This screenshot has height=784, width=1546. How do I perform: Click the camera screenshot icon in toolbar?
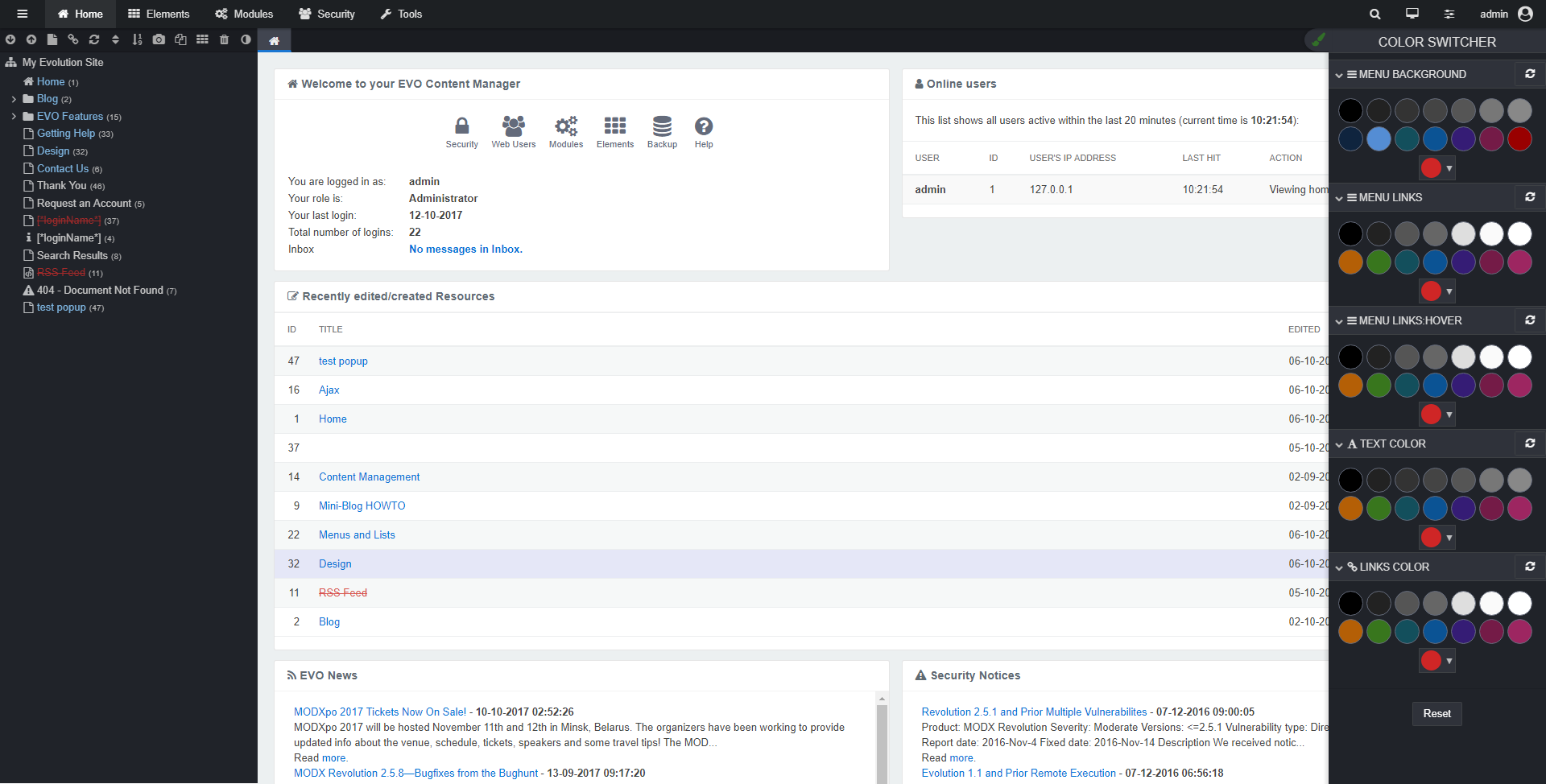(x=159, y=39)
